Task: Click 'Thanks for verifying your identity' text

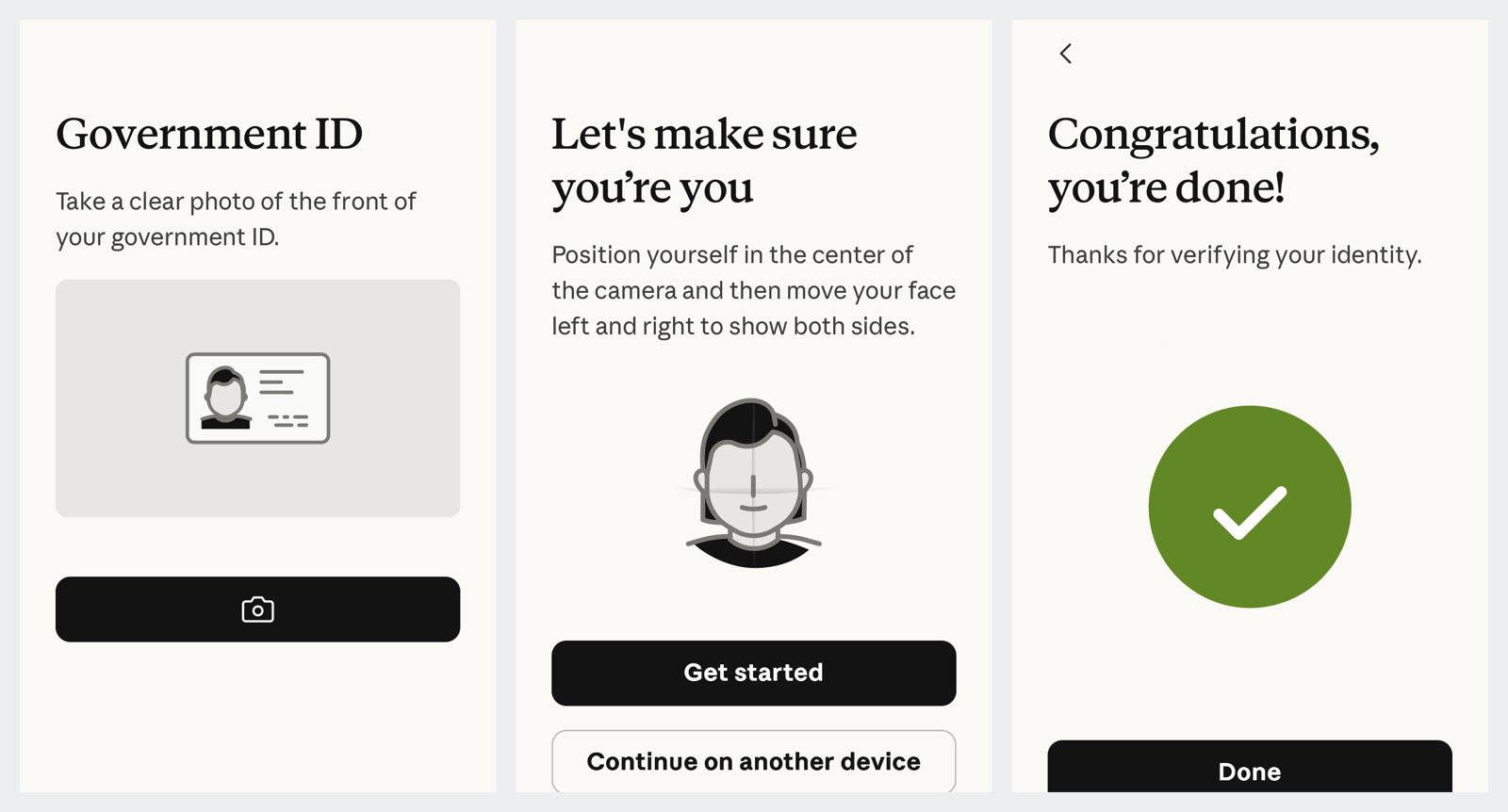Action: 1235,255
